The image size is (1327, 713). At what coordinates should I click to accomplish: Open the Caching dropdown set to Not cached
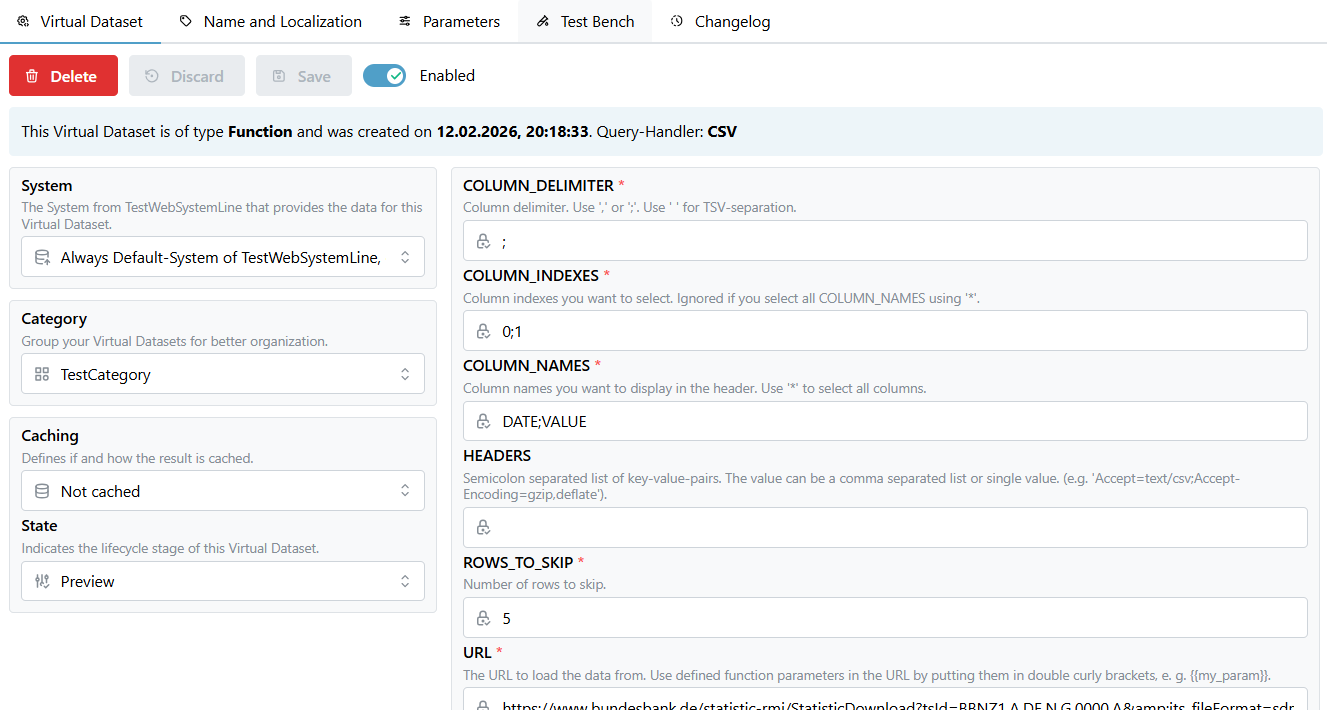223,491
